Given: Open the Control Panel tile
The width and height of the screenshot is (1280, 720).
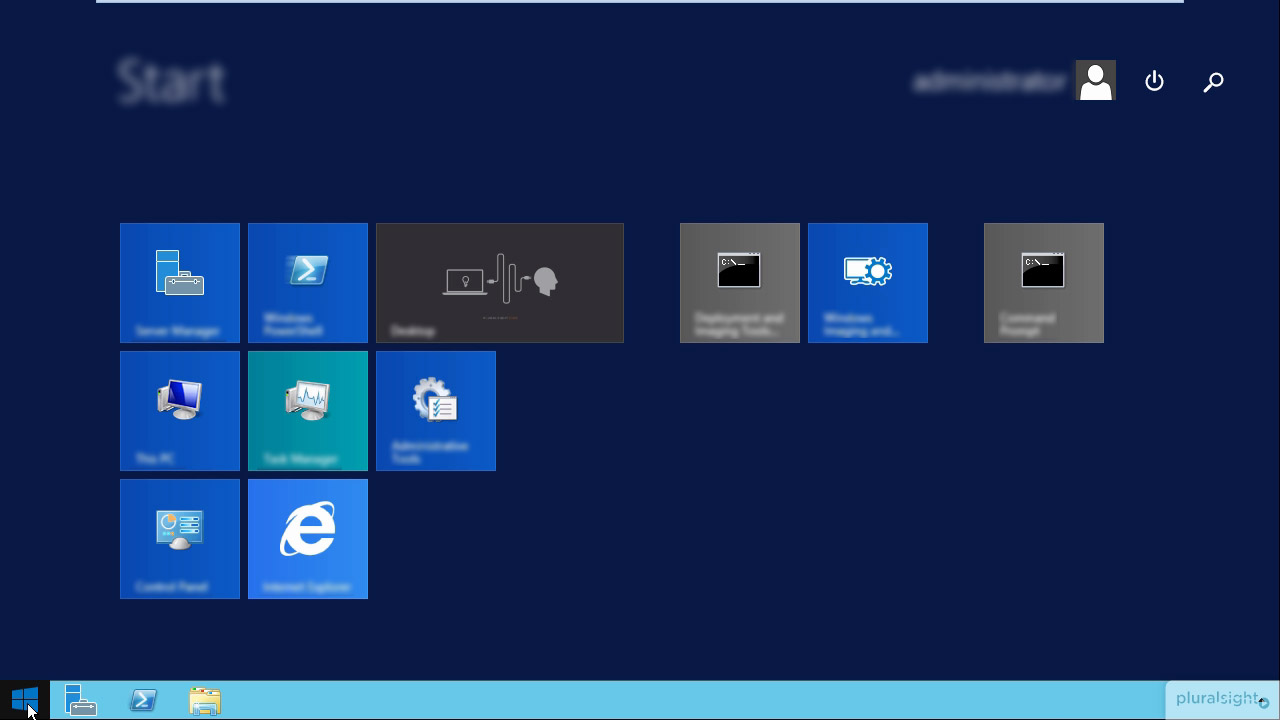Looking at the screenshot, I should click(180, 539).
